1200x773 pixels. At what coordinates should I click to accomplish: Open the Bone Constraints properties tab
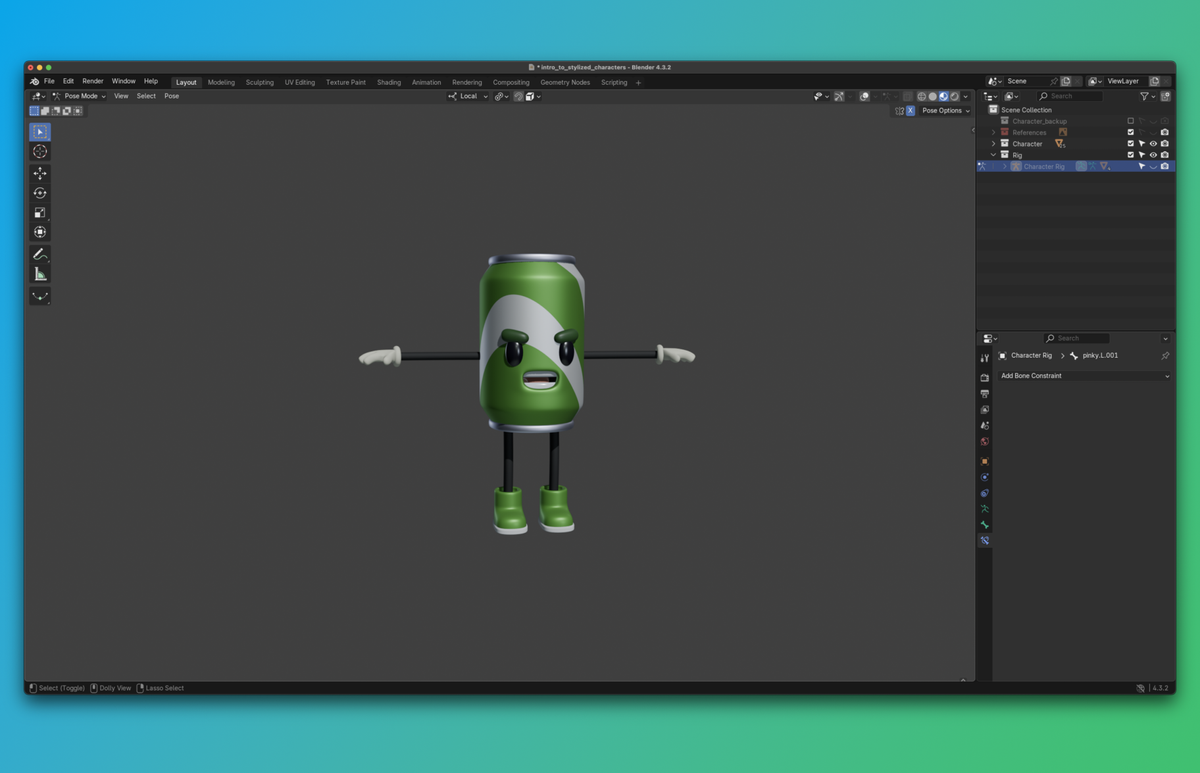[985, 541]
